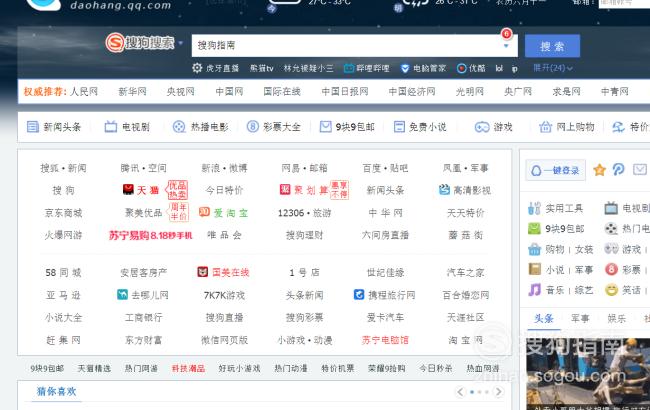Switch to the 头条 news tab
Image resolution: width=650 pixels, height=410 pixels.
(543, 318)
